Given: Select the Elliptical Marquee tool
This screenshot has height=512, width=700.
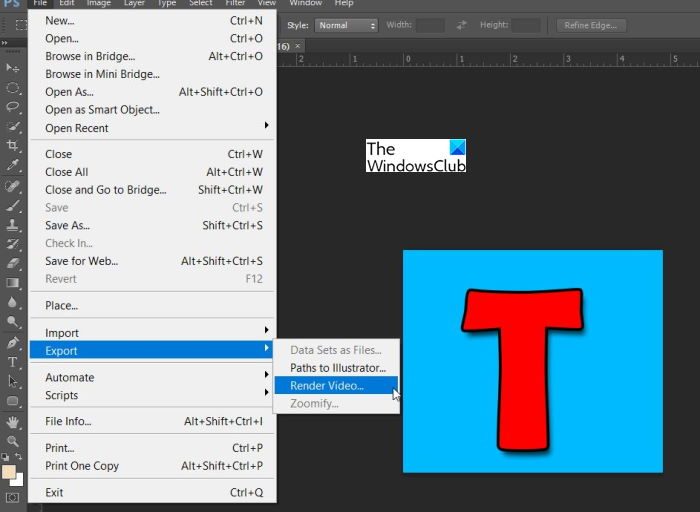Looking at the screenshot, I should (12, 87).
